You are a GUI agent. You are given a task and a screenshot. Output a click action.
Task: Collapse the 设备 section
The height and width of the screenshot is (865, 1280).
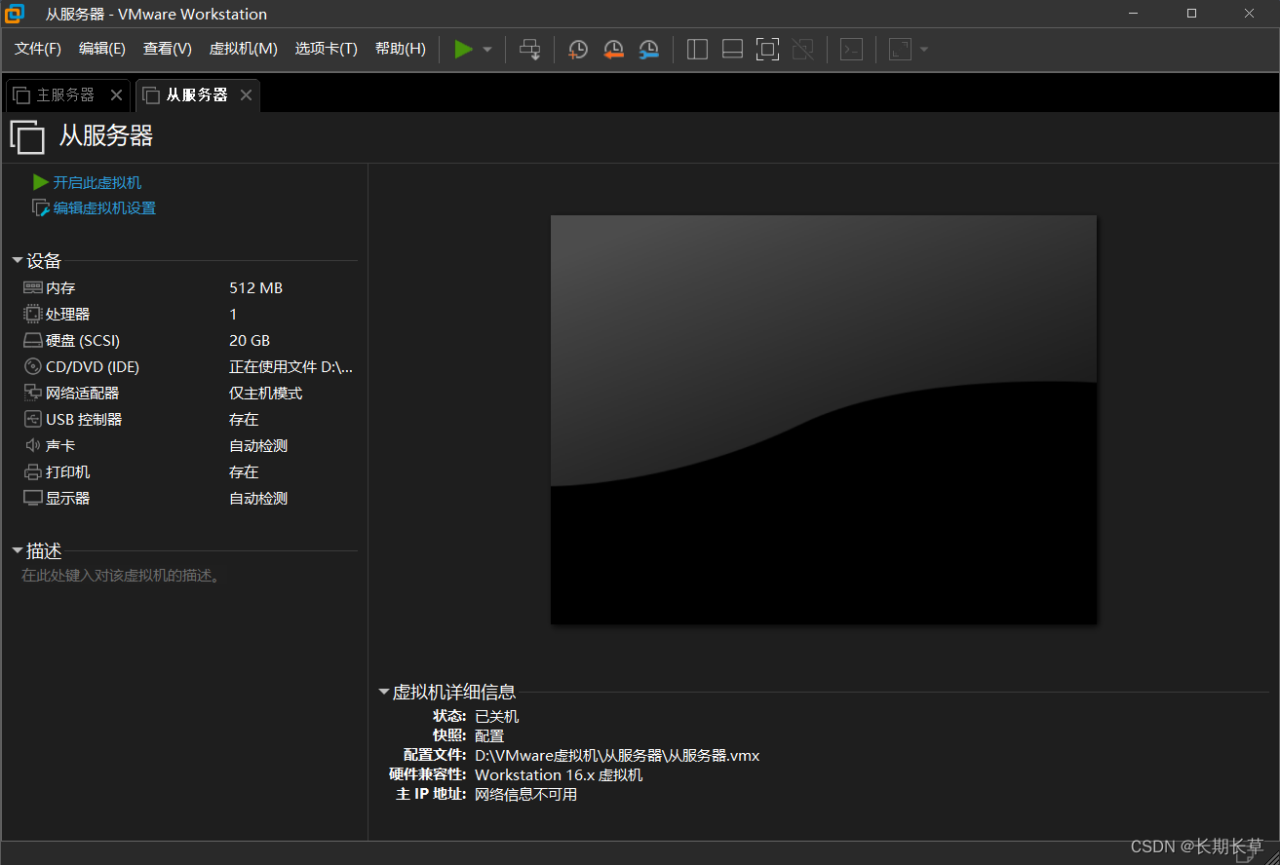[x=17, y=261]
